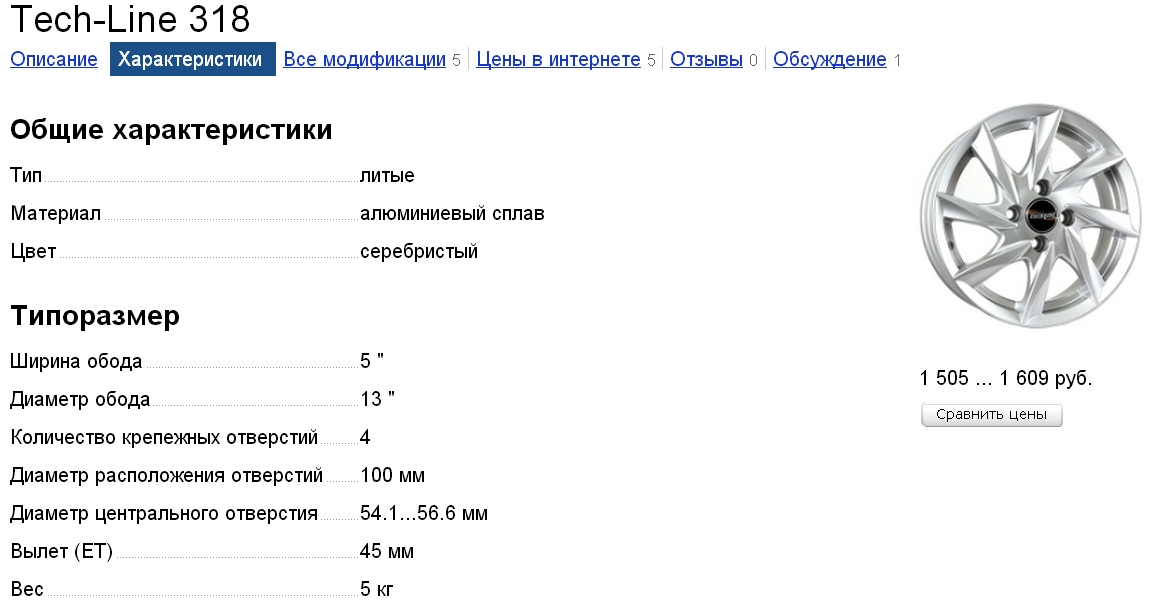Click the 1 505 … 1 609 руб. price

click(x=1005, y=379)
